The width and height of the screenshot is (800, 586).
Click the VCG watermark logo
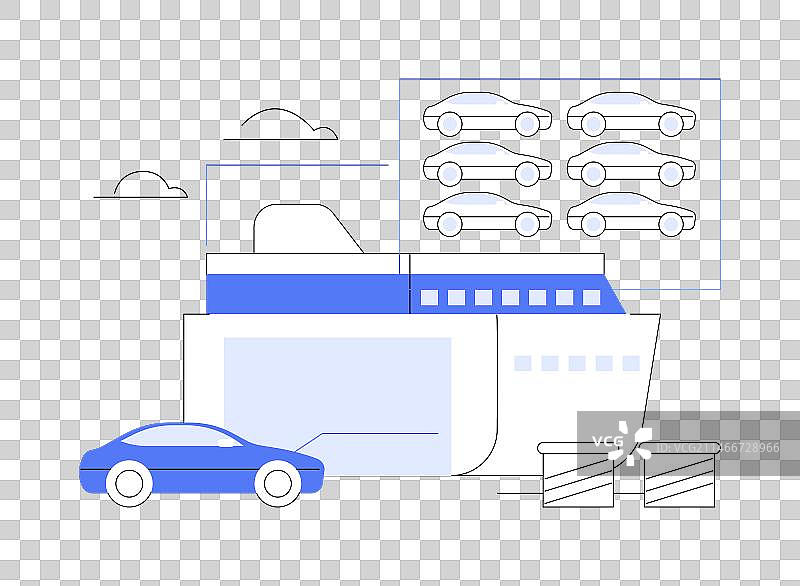tap(620, 442)
